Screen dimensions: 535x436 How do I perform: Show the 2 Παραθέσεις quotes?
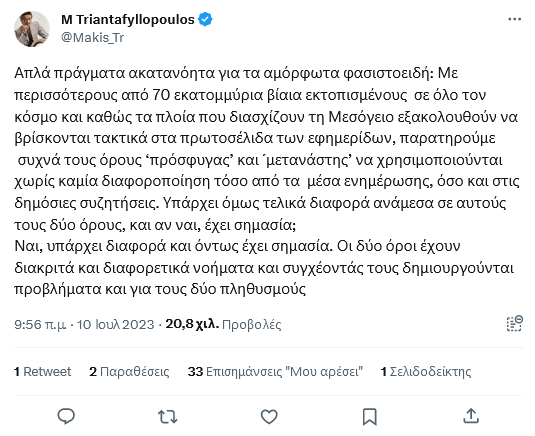coord(129,372)
